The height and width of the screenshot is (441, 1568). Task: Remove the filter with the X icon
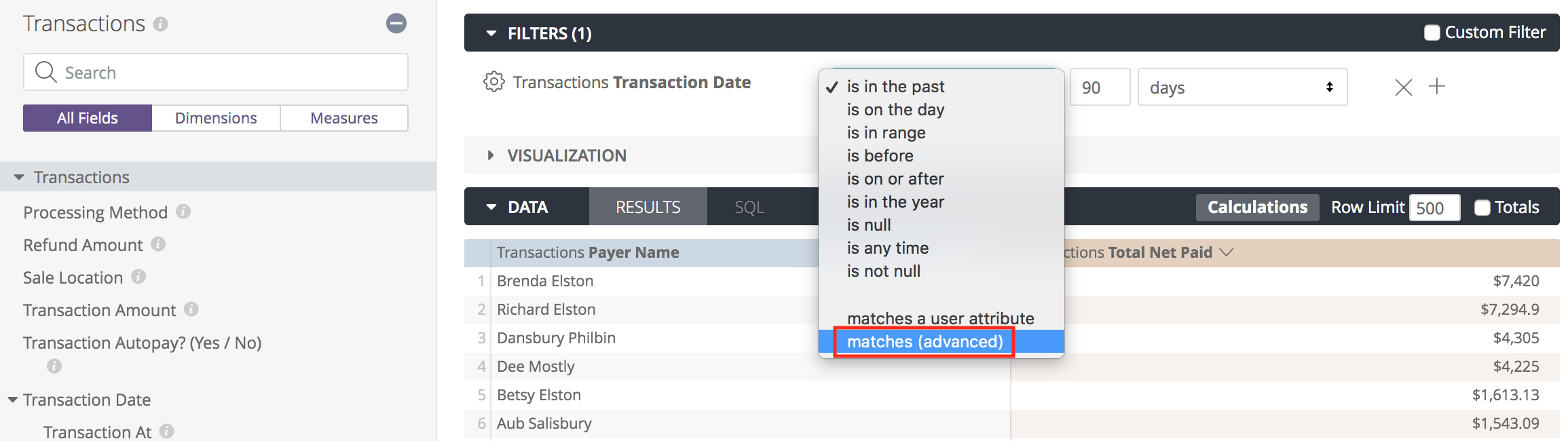[1403, 87]
